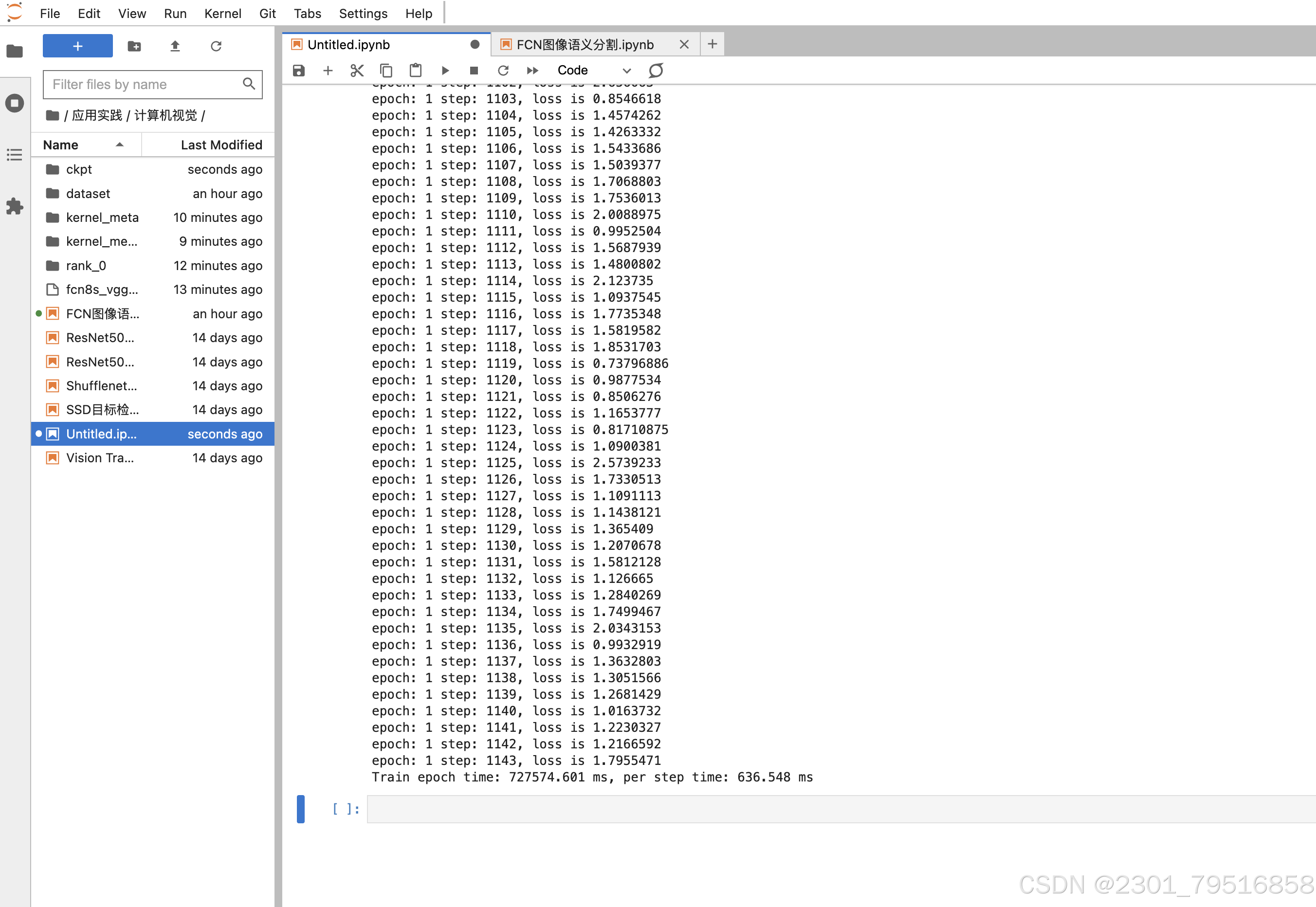Select the rank_0 folder

(153, 266)
